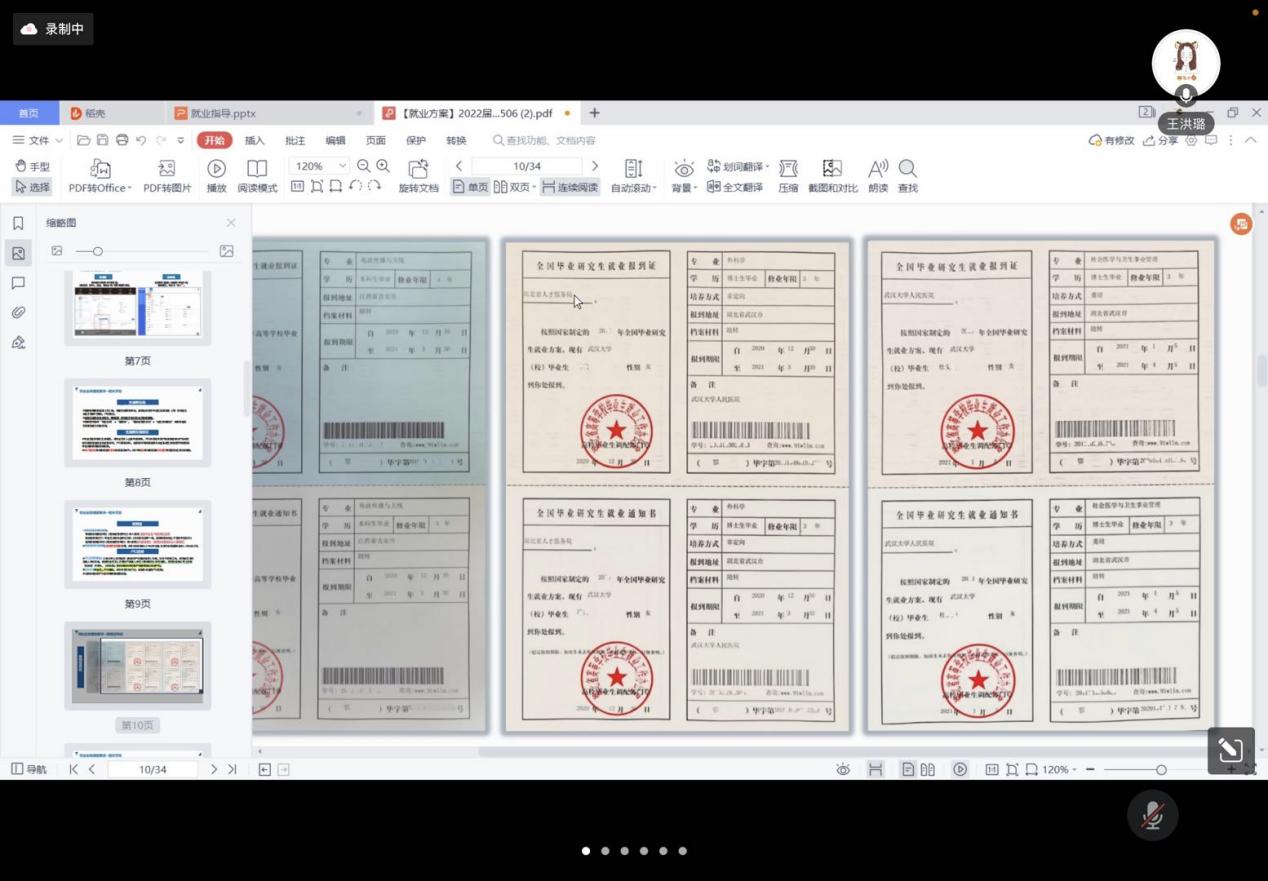Toggle 双页 double page view

515,187
